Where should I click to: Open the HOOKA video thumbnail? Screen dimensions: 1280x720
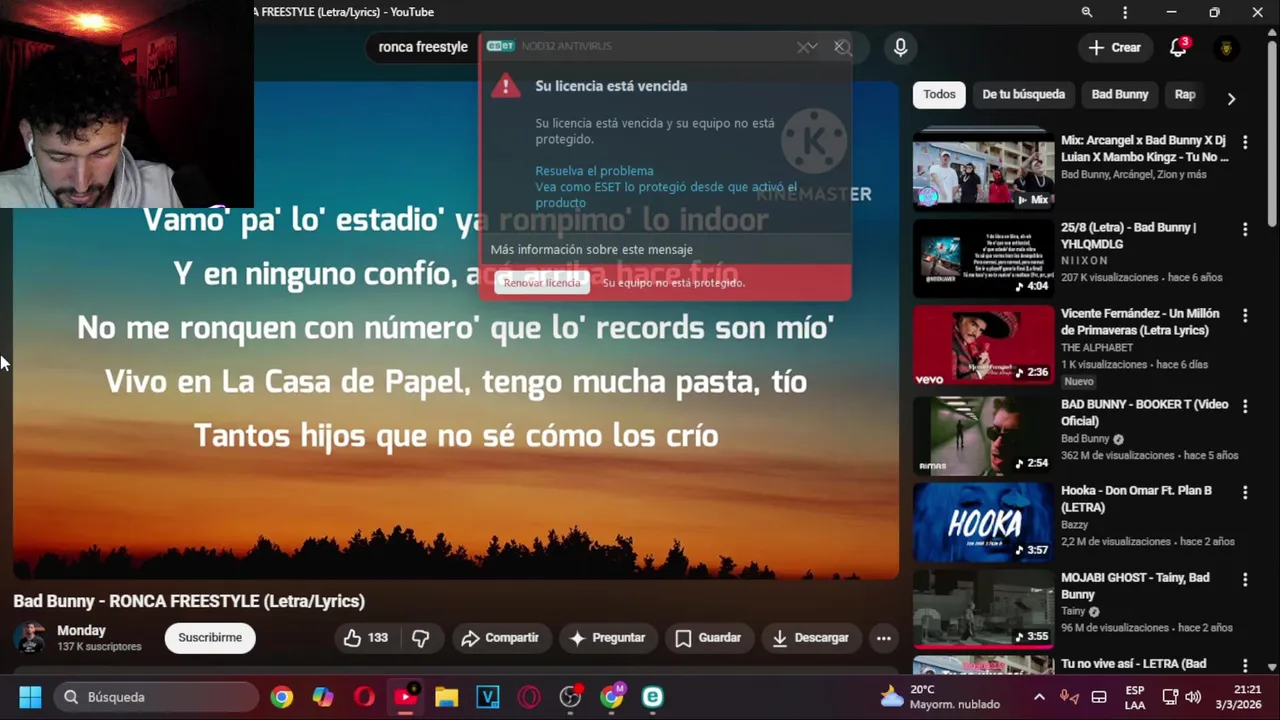pos(983,522)
